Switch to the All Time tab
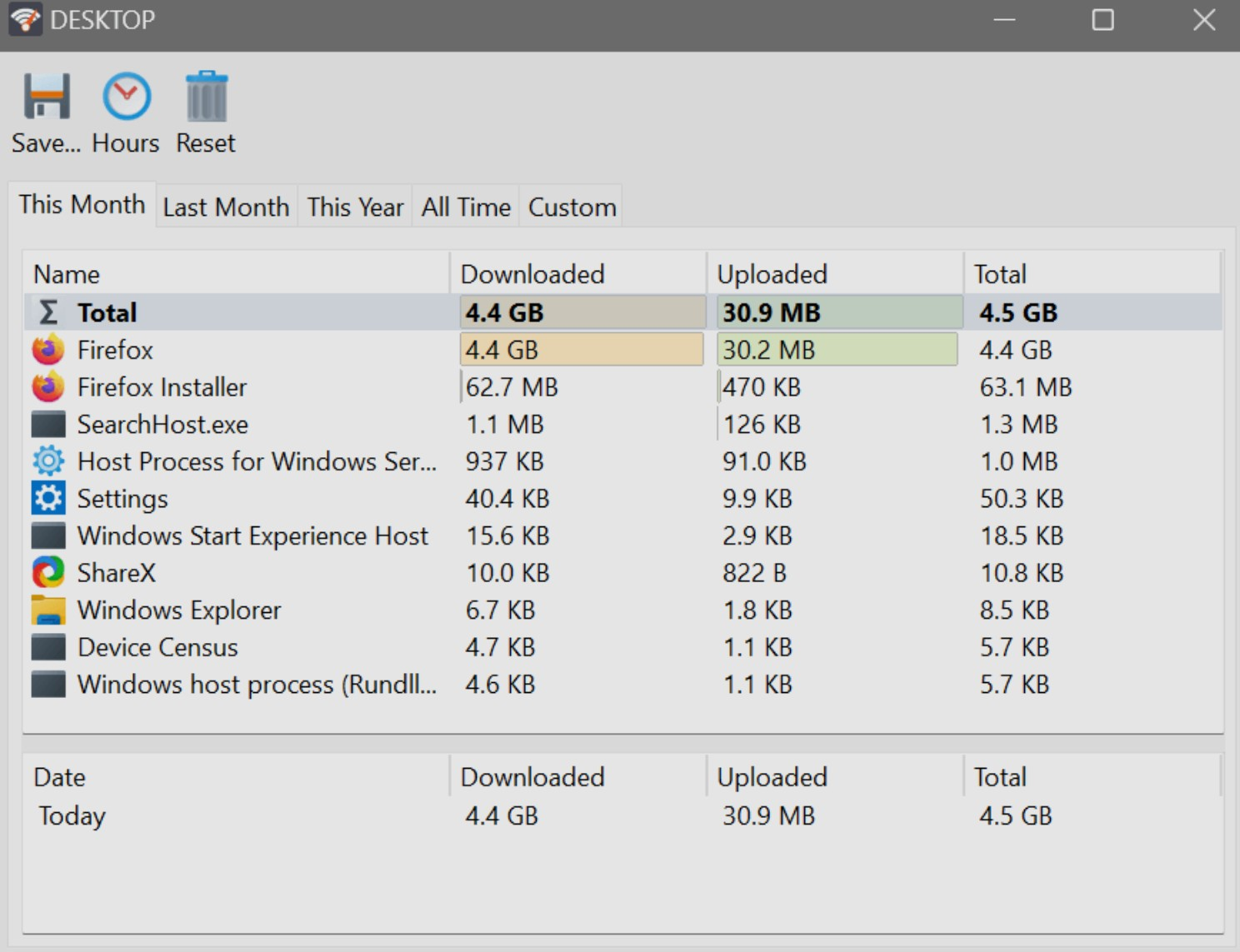 [x=466, y=207]
